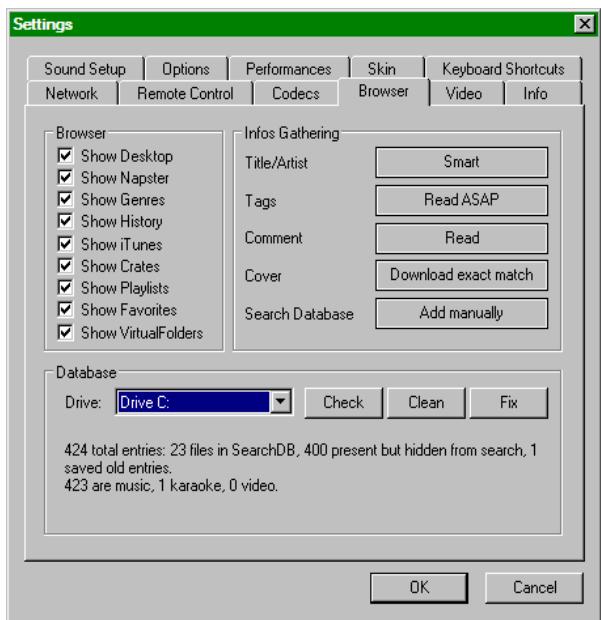Close the Settings window

pos(585,24)
